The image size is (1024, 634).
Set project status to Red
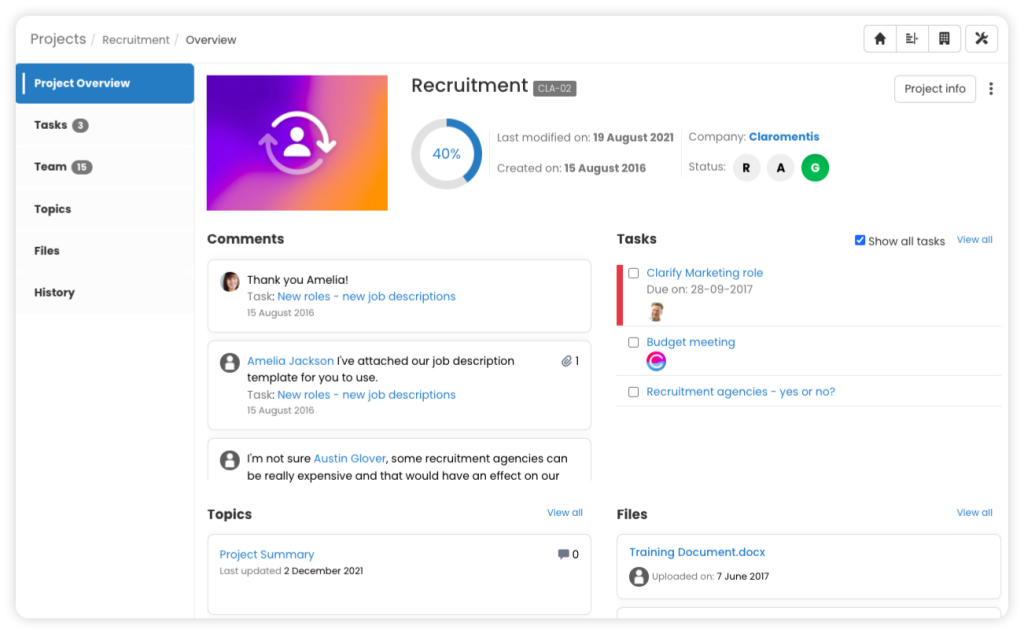746,167
